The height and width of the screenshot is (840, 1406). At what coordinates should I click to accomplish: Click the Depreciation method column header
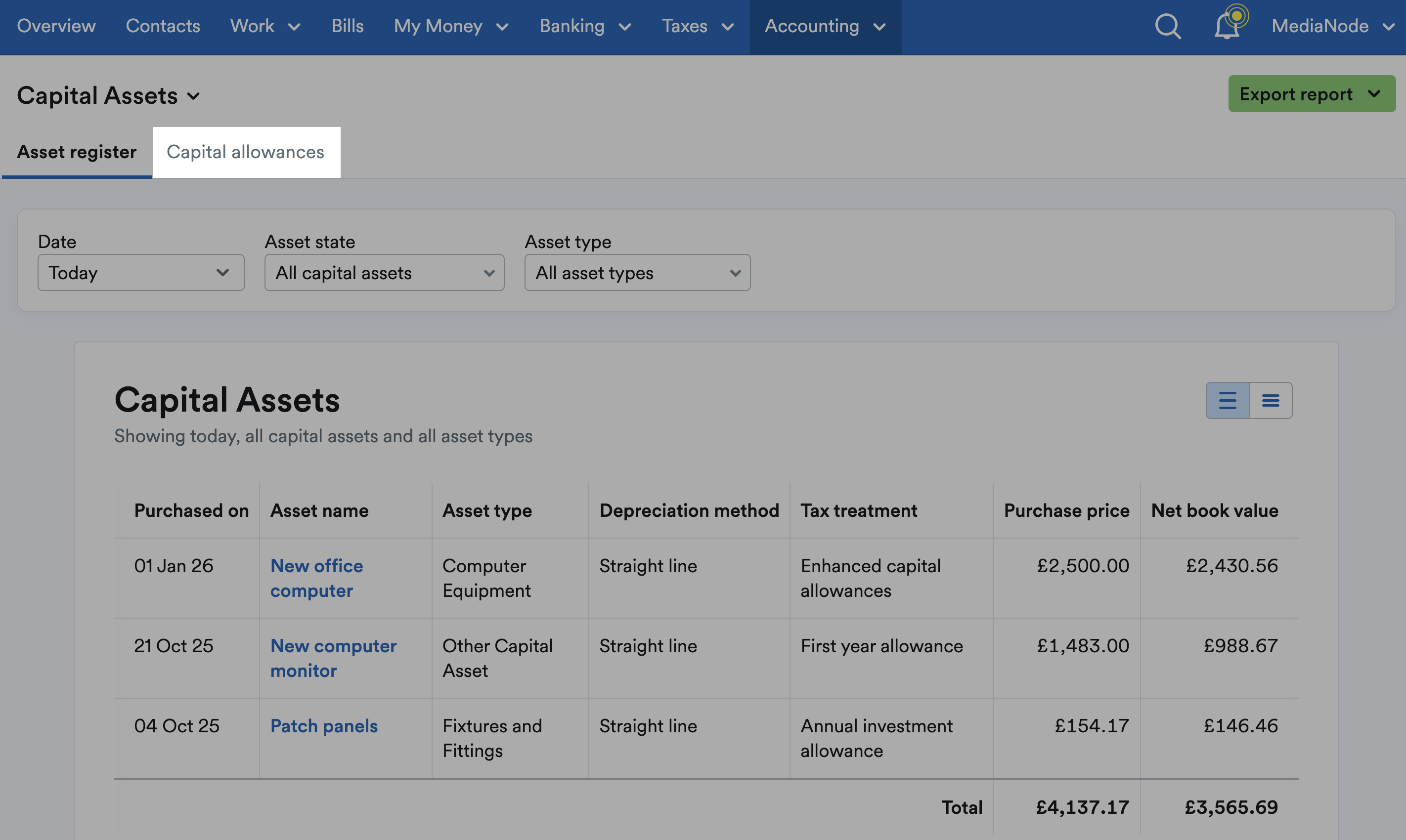pos(689,510)
